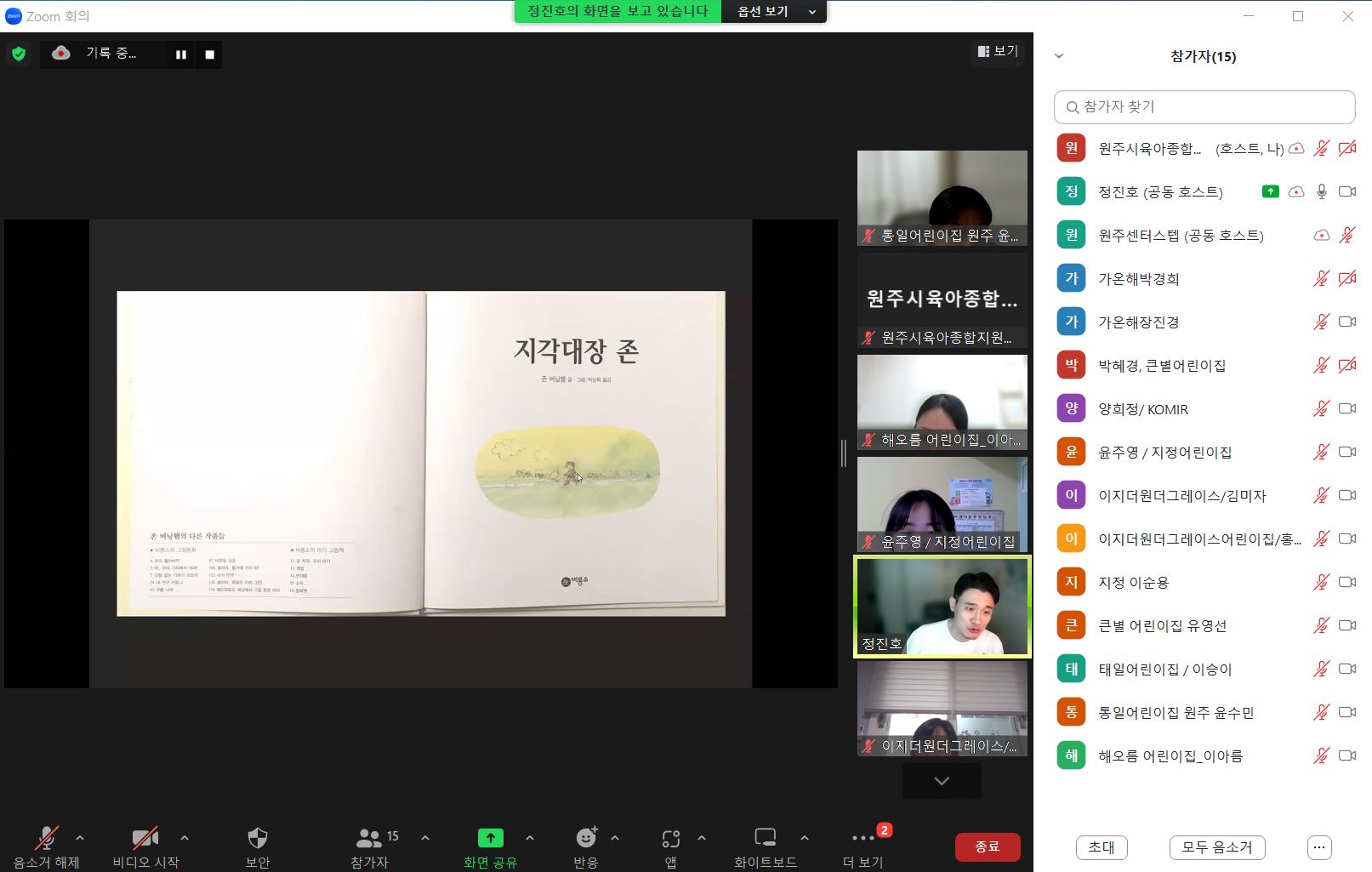Click the 화면 공유 share screen button

[490, 847]
